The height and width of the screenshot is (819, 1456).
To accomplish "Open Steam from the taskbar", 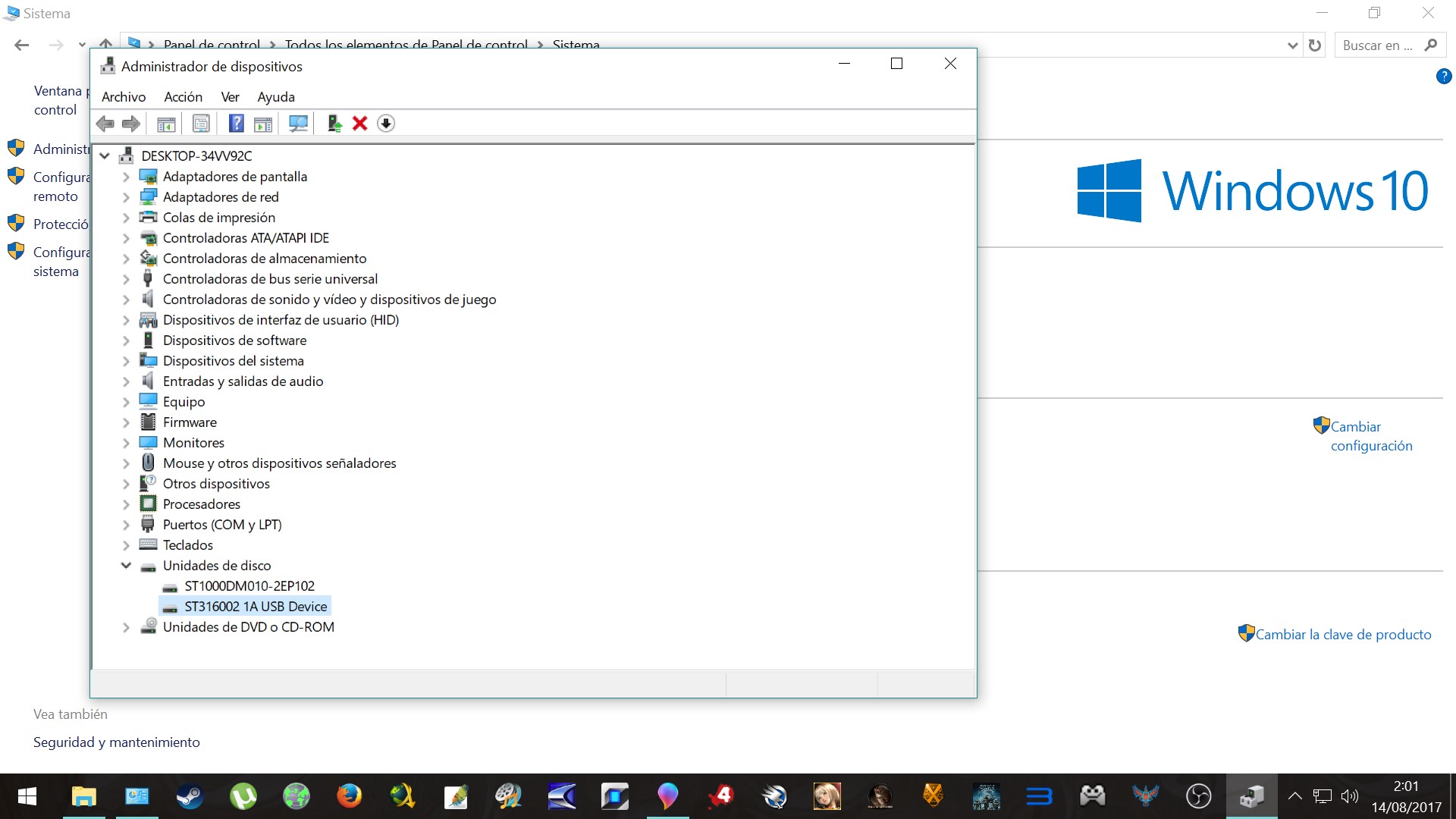I will [190, 796].
